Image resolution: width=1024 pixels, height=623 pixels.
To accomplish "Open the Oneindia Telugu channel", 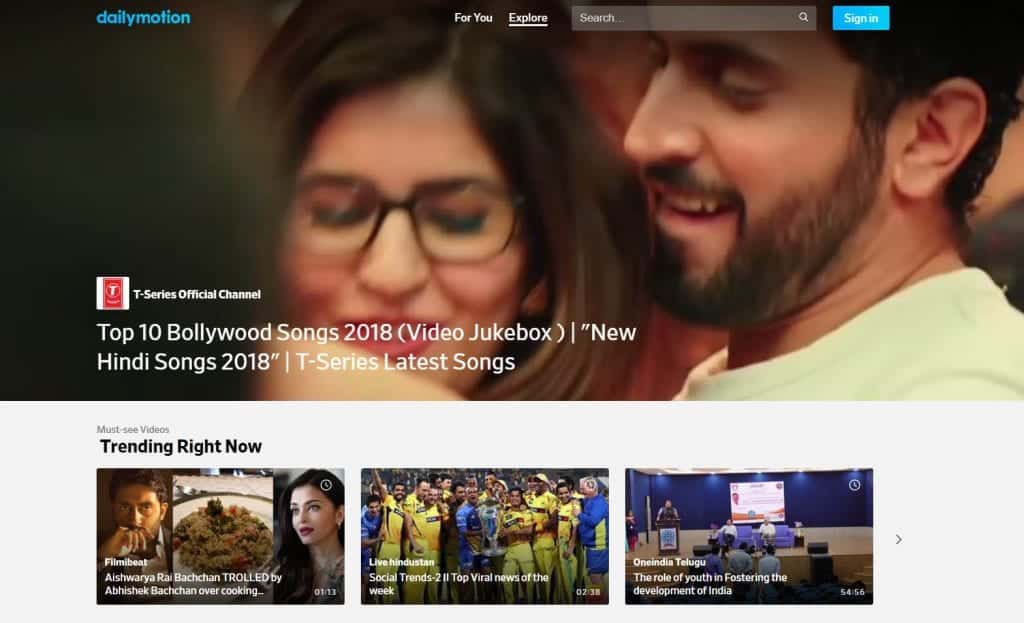I will point(671,561).
